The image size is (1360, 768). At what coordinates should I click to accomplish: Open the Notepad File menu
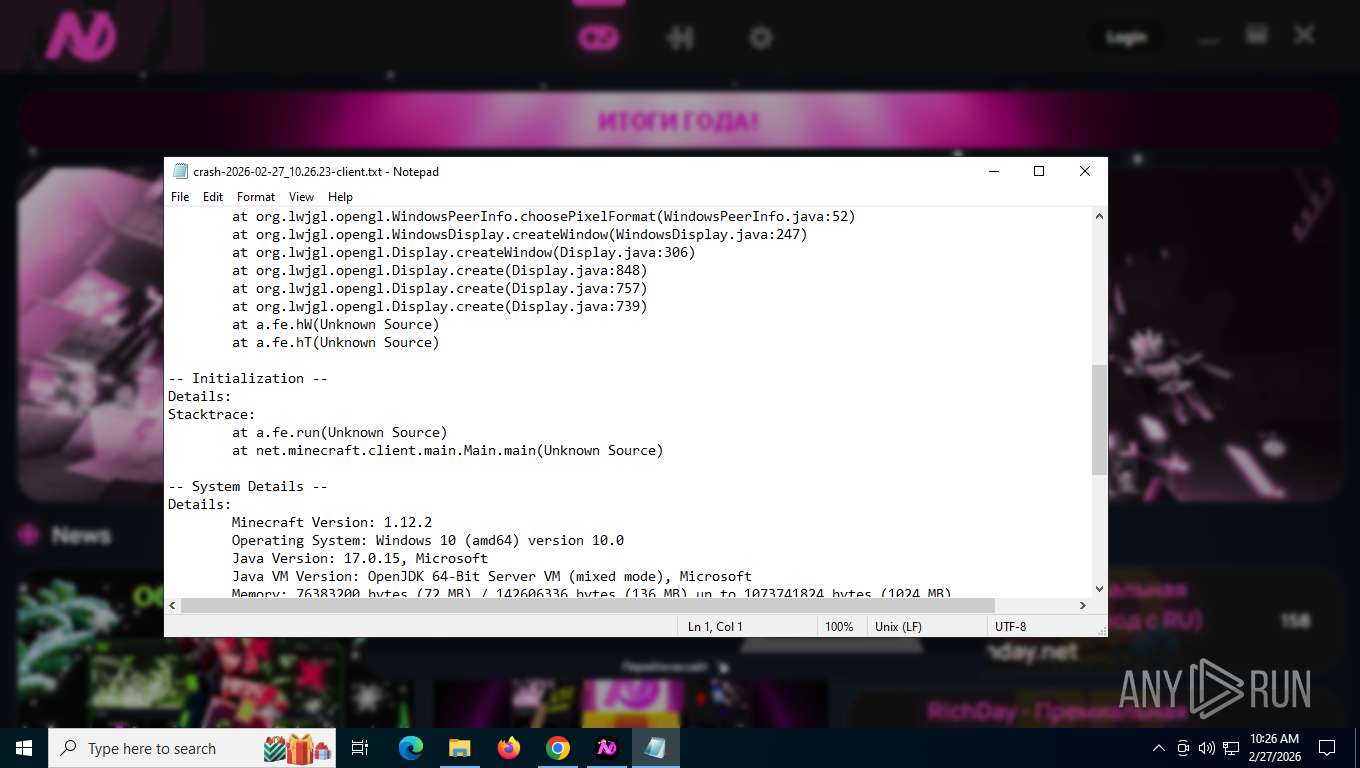point(180,197)
